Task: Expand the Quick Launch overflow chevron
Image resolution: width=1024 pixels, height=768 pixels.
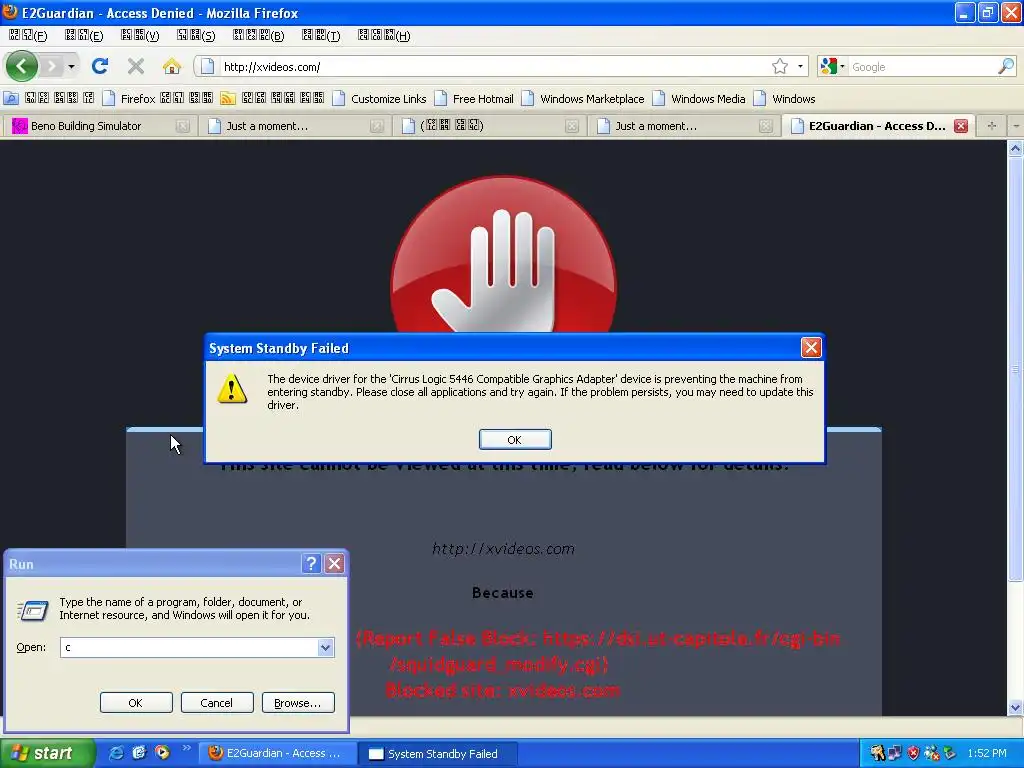Action: [186, 748]
